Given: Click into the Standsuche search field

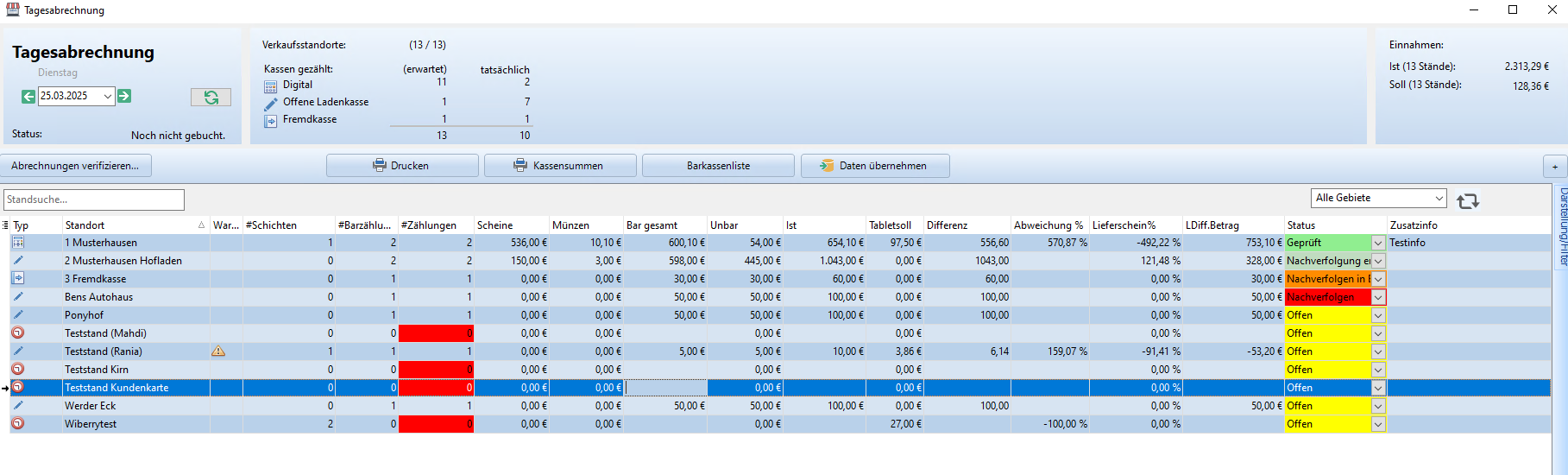Looking at the screenshot, I should click(x=94, y=199).
